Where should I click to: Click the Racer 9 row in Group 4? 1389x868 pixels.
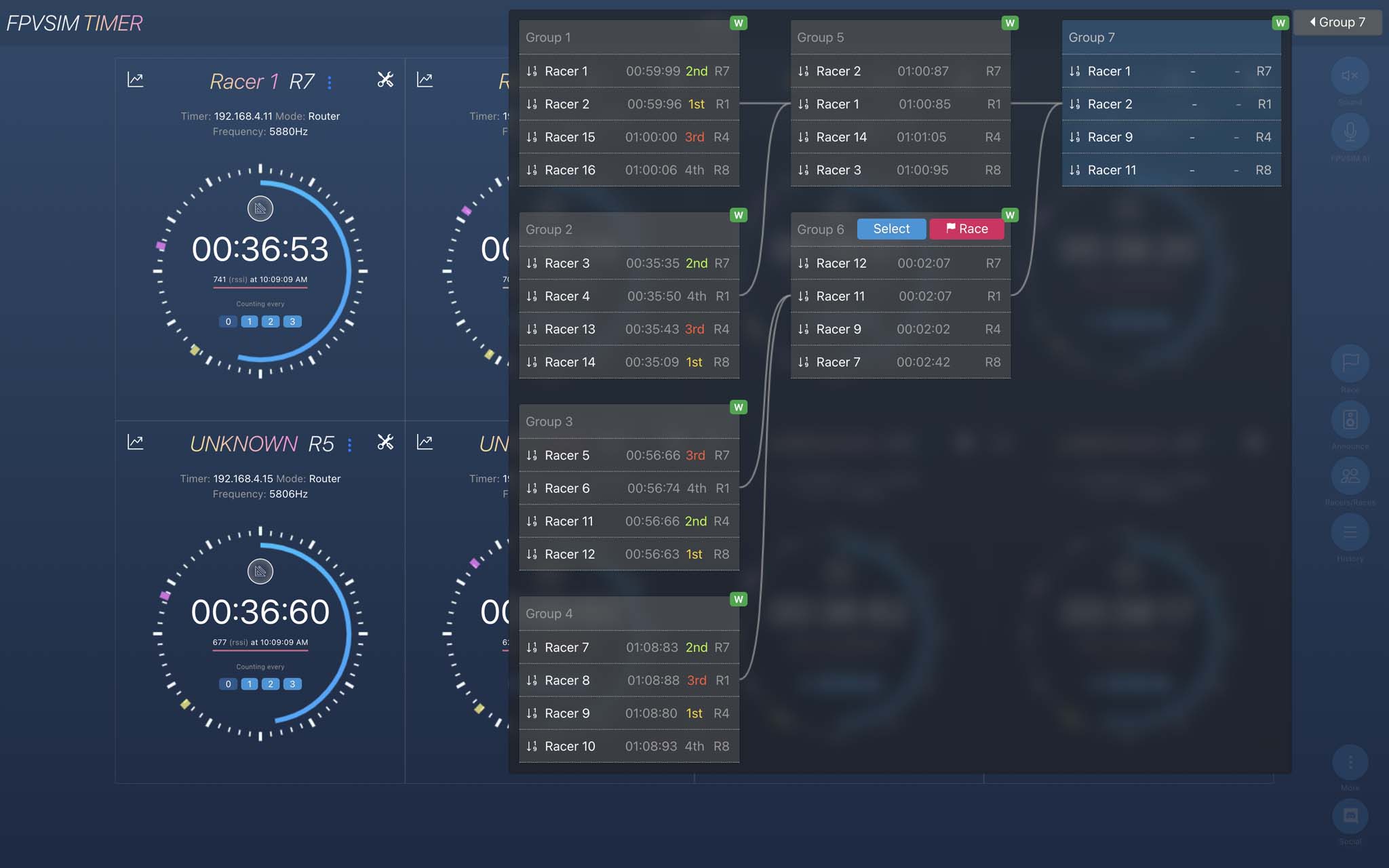[629, 713]
